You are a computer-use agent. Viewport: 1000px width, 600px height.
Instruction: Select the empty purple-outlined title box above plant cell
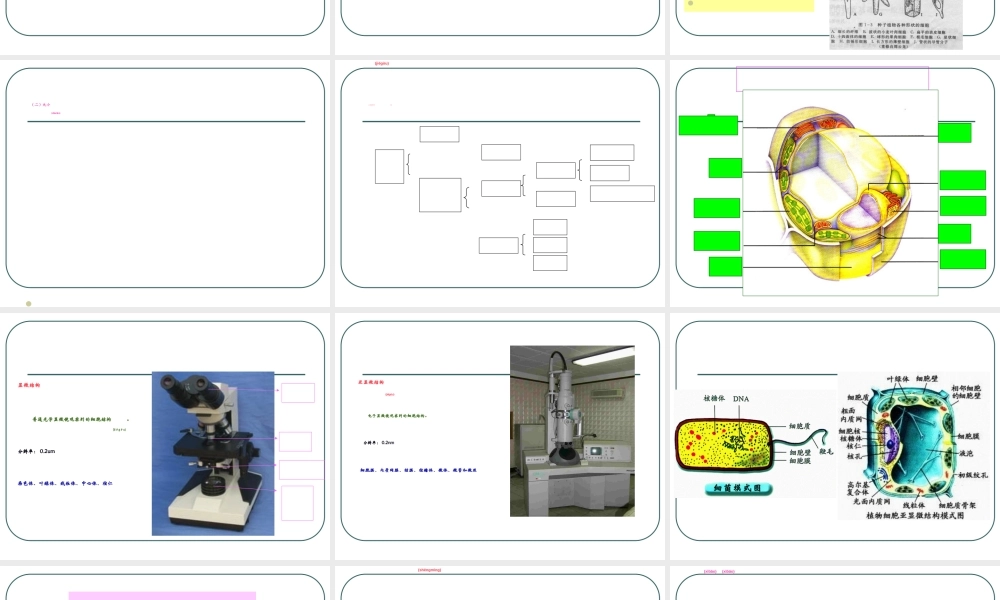pyautogui.click(x=832, y=79)
